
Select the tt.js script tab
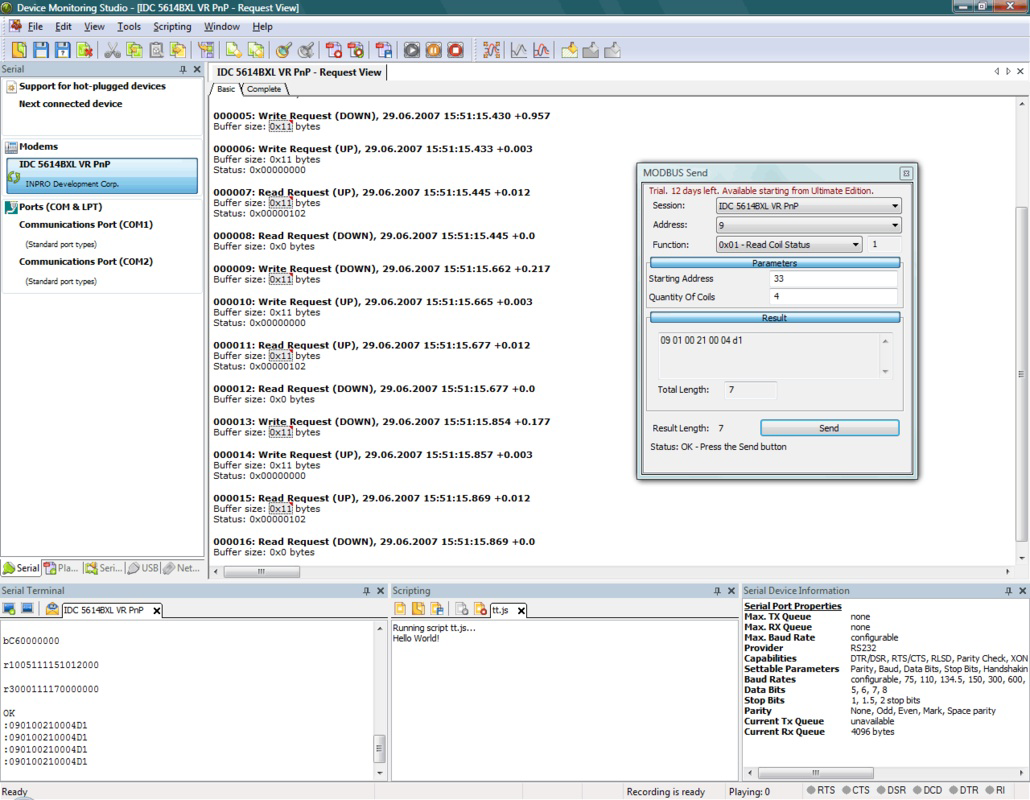[501, 610]
